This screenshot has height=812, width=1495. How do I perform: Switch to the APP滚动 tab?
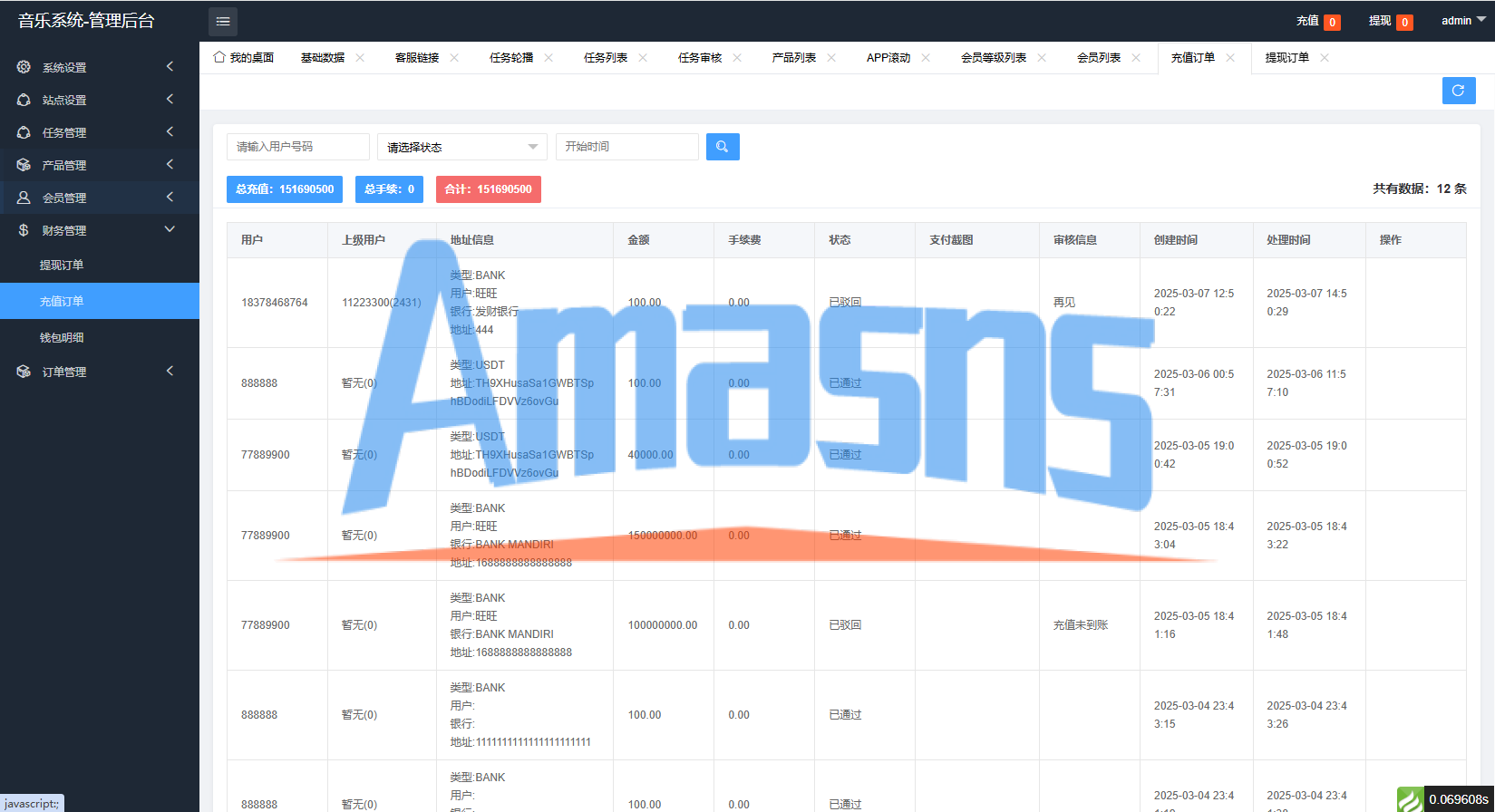[x=888, y=58]
